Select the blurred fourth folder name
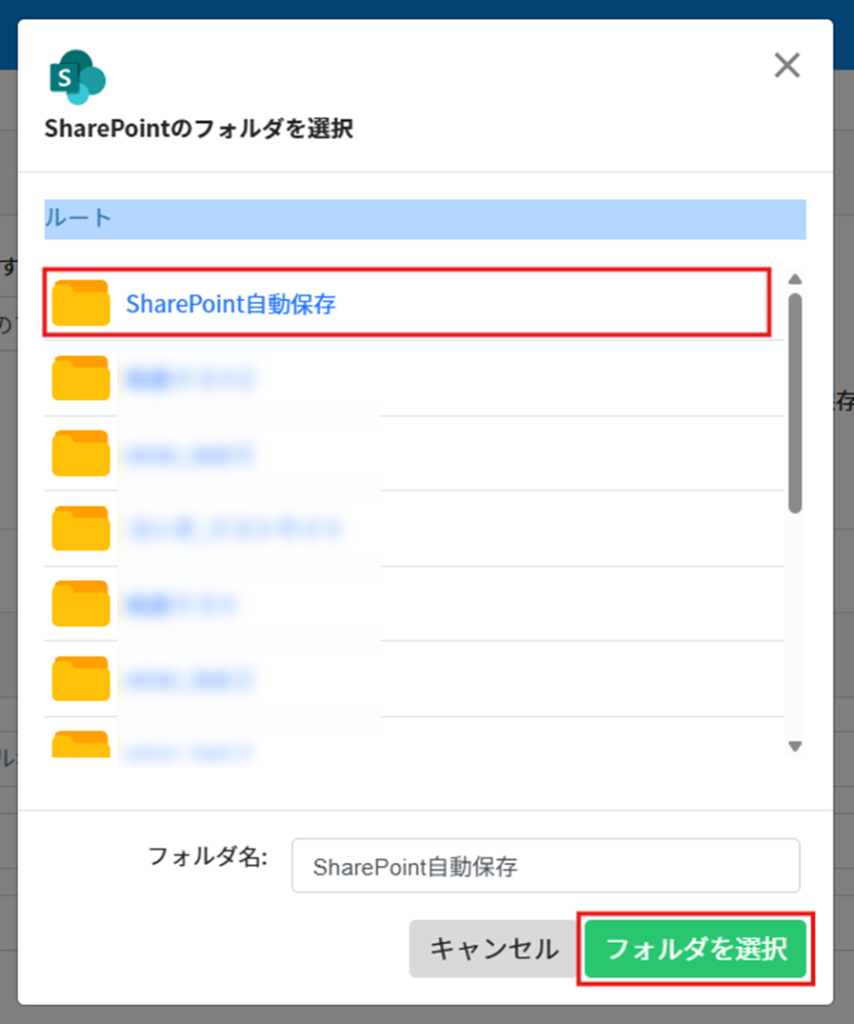854x1024 pixels. (235, 528)
